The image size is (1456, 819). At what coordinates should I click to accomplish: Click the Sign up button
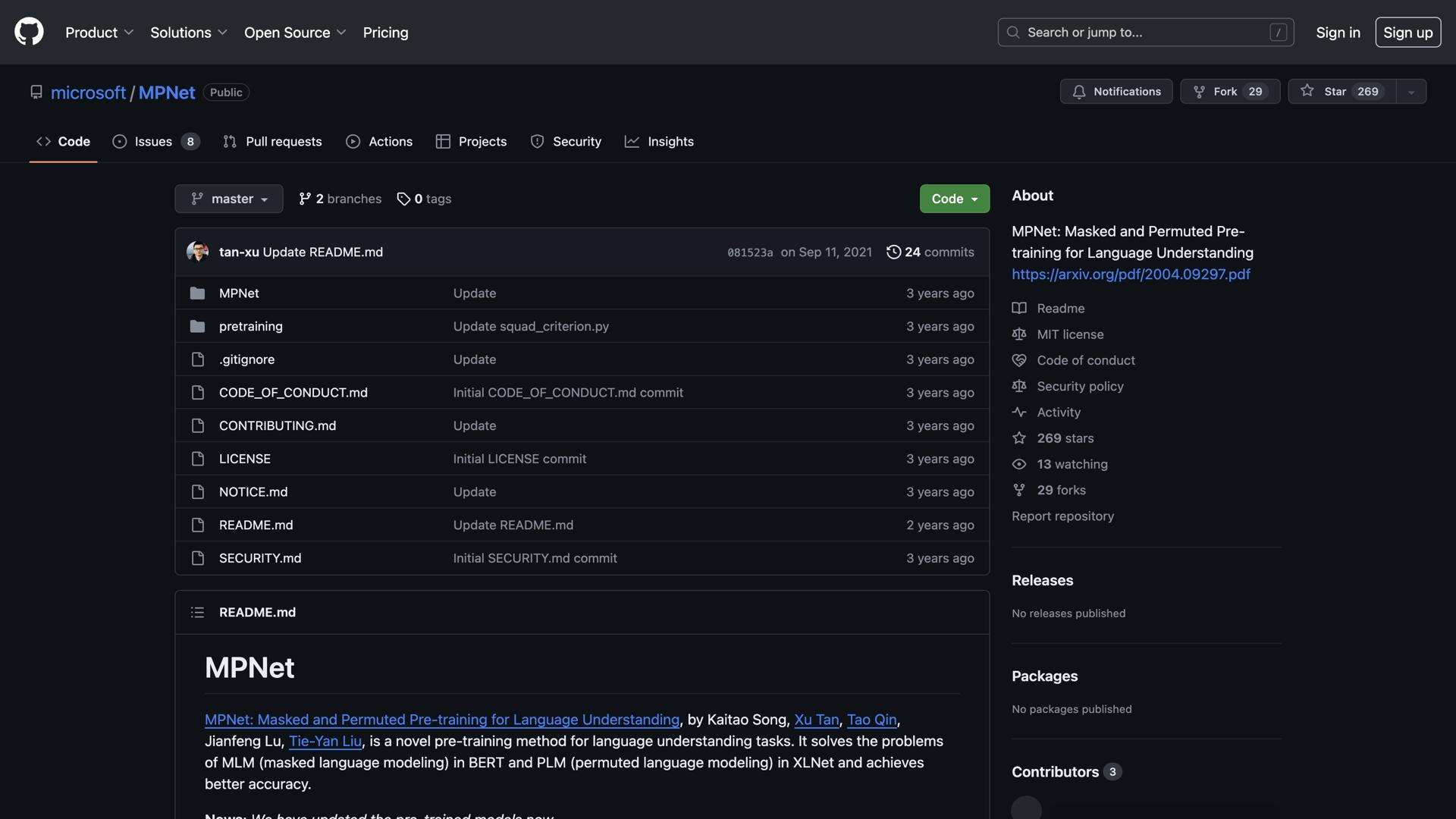coord(1407,32)
